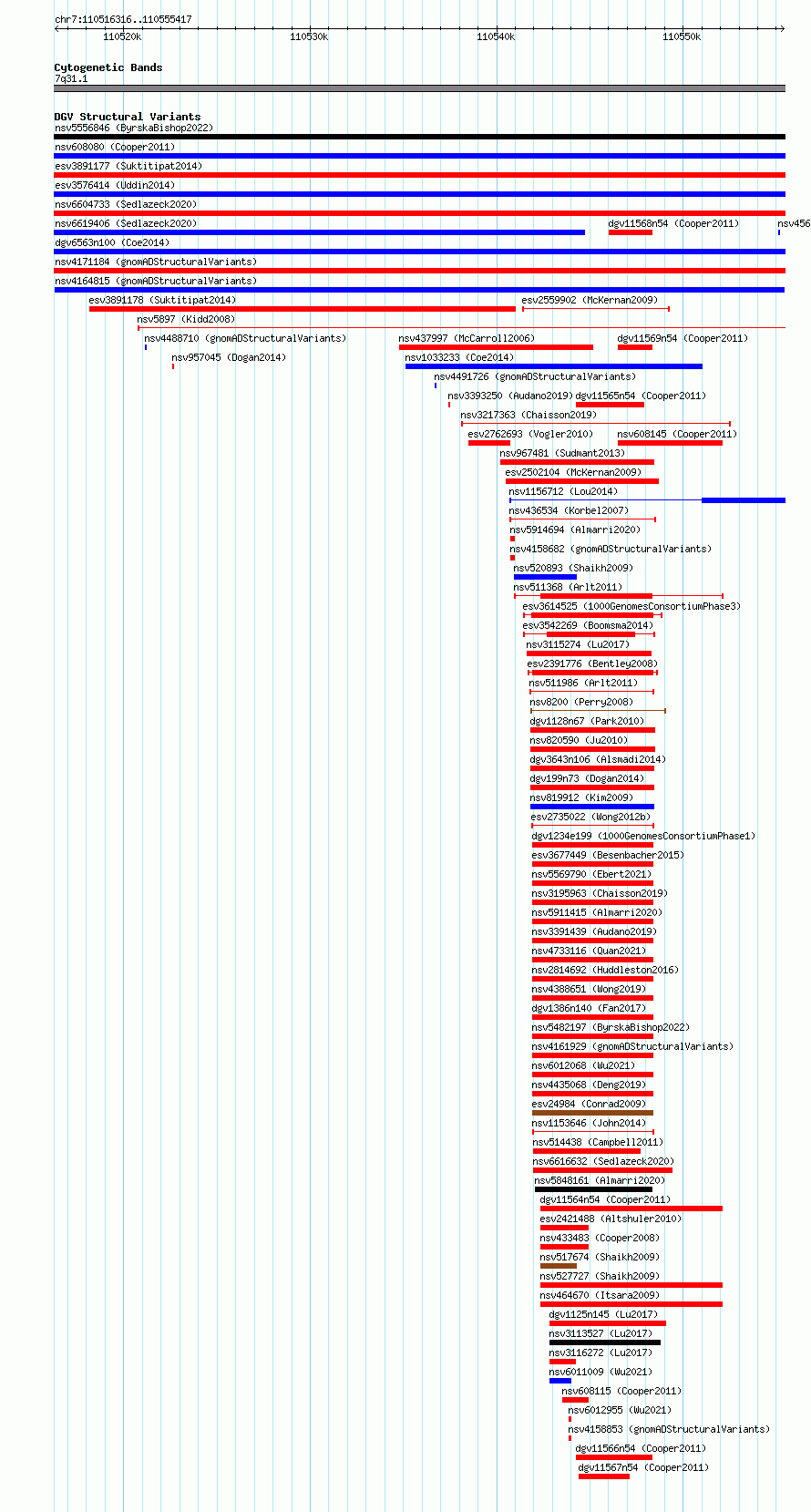Open esv3614525 1000GenomesConsortiumPhase3 variant
This screenshot has height=1512, width=811.
[x=632, y=606]
